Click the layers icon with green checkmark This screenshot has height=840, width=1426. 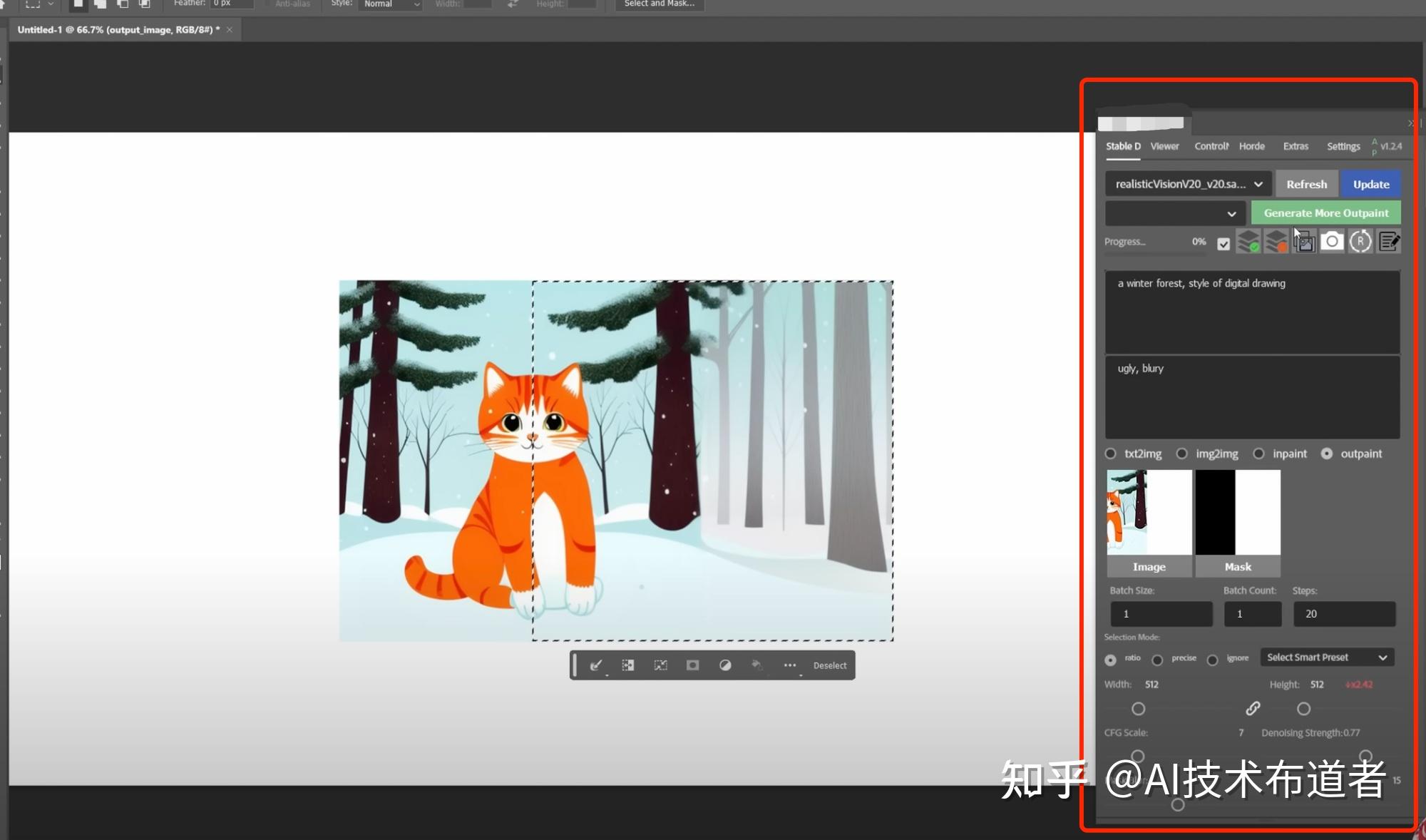click(x=1248, y=242)
